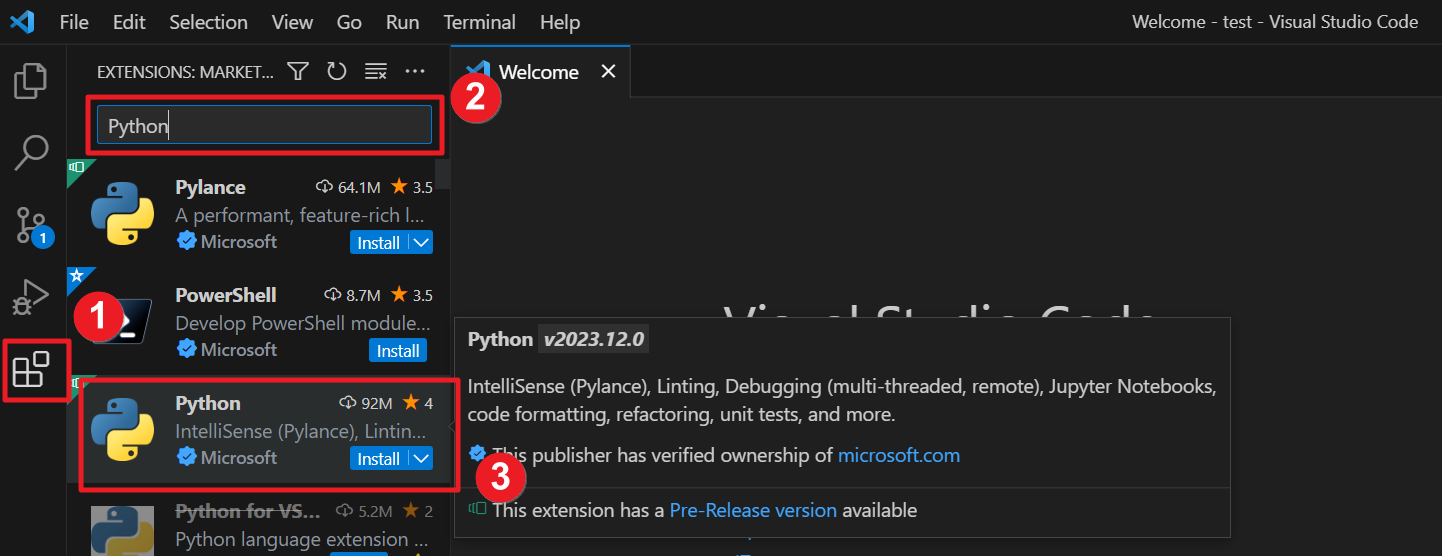Click Pylance download count 64.1M
Screen dimensions: 1442x556
click(x=348, y=187)
